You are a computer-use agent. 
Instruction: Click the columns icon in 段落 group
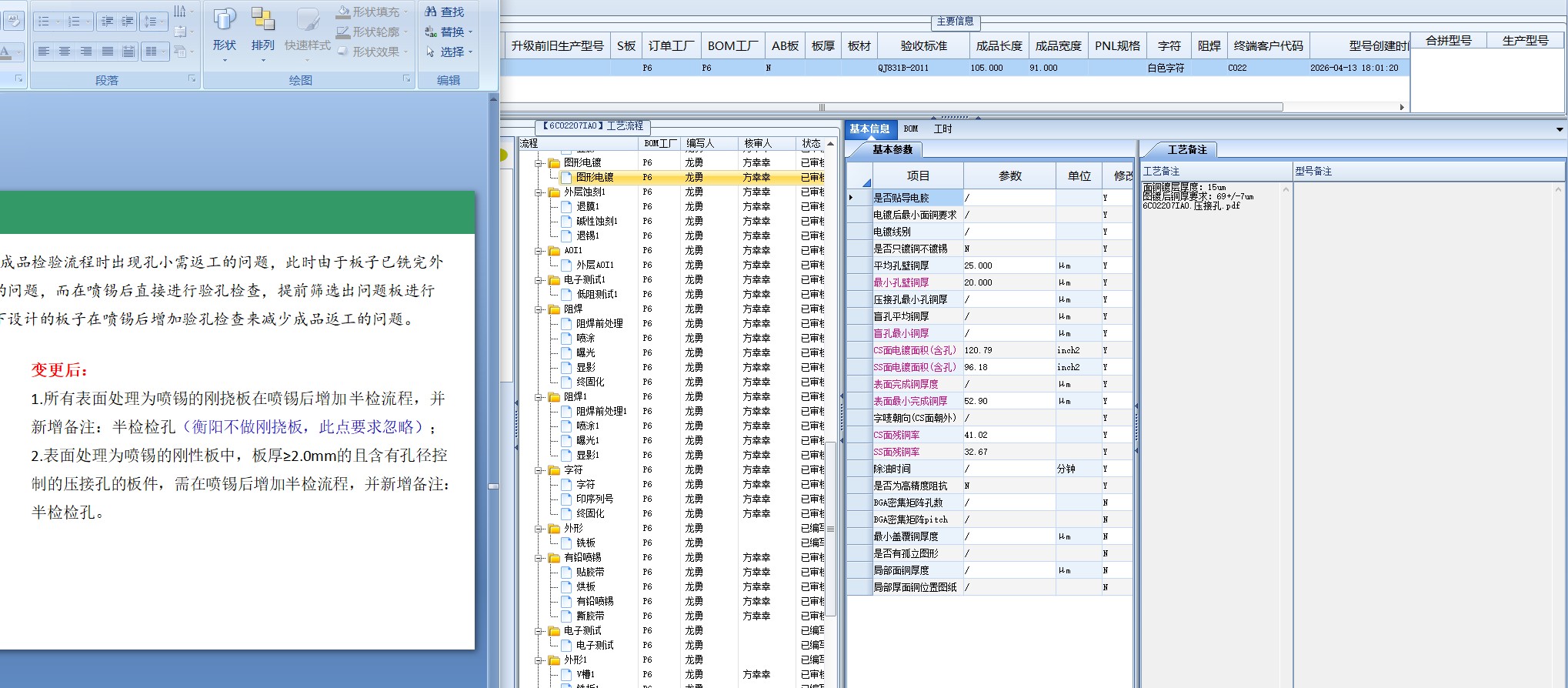(152, 52)
